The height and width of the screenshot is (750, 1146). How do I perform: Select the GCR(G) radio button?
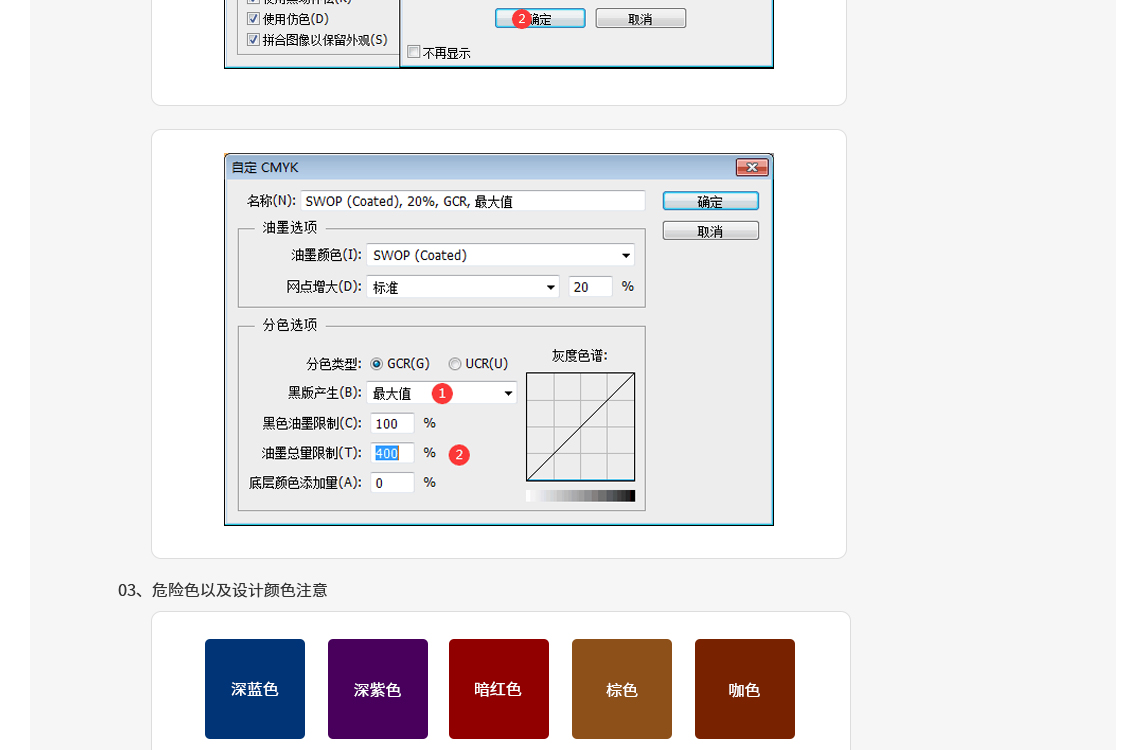377,364
